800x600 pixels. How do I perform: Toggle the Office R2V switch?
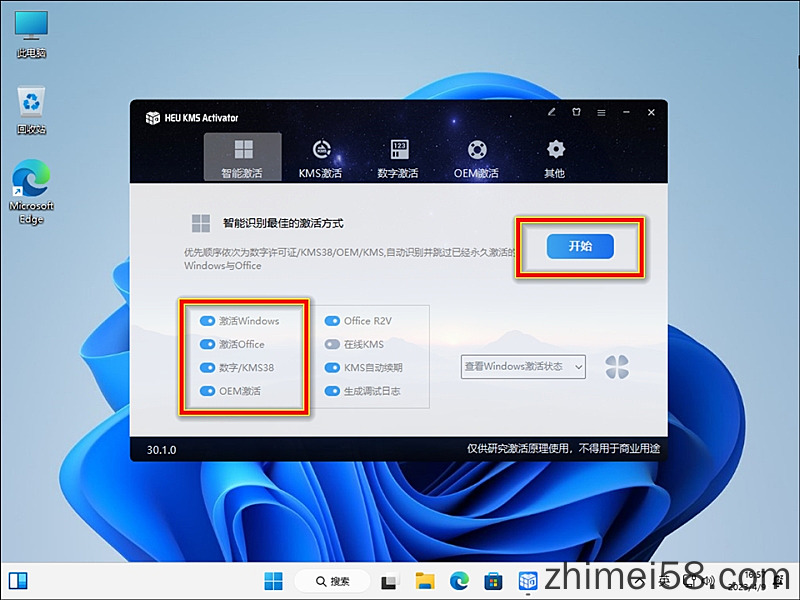332,321
